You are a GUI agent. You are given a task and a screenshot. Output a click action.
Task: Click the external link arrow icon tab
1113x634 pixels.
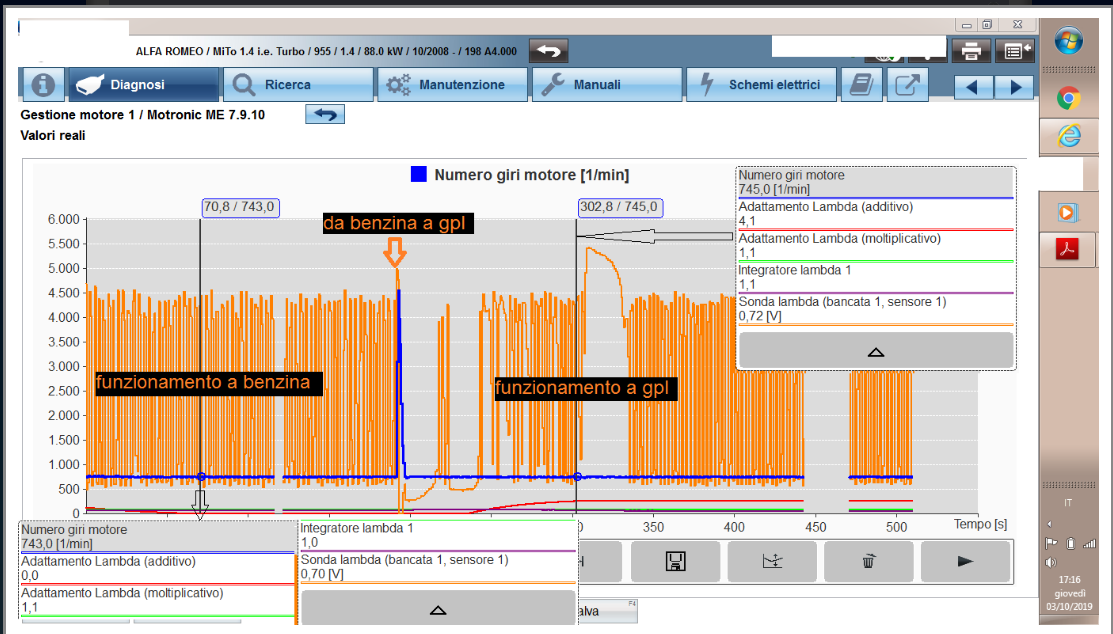[x=907, y=84]
